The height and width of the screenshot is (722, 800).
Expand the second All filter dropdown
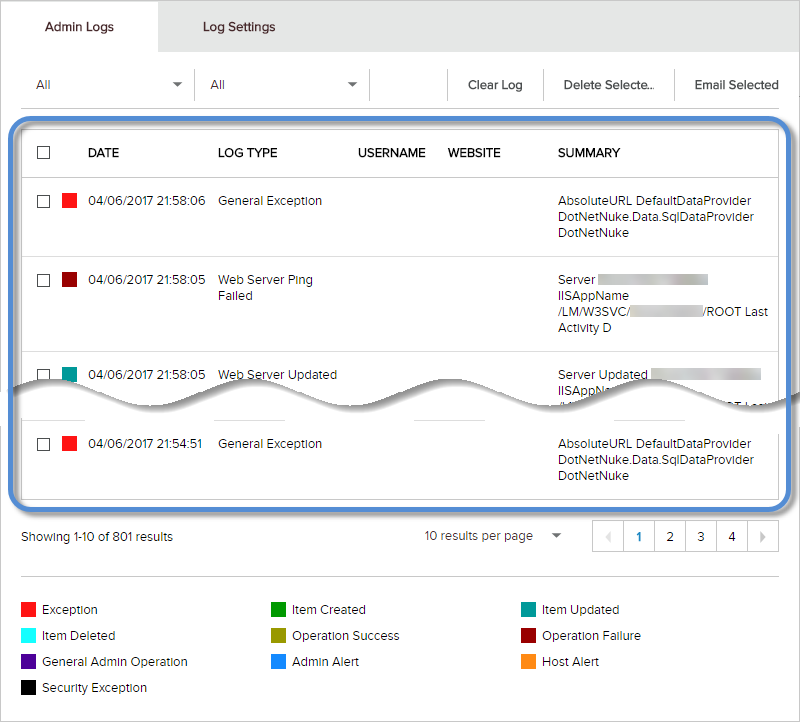point(283,85)
